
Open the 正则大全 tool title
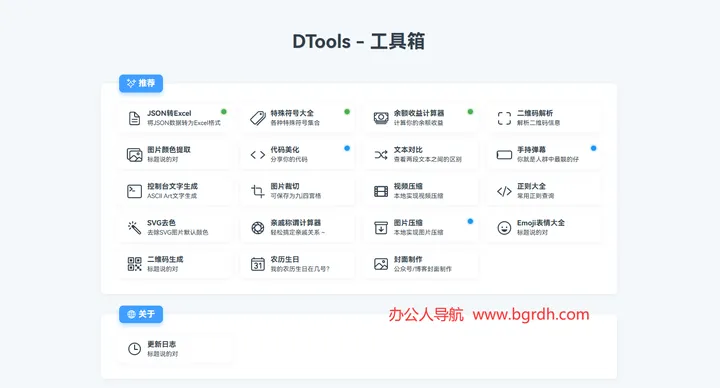pos(531,186)
